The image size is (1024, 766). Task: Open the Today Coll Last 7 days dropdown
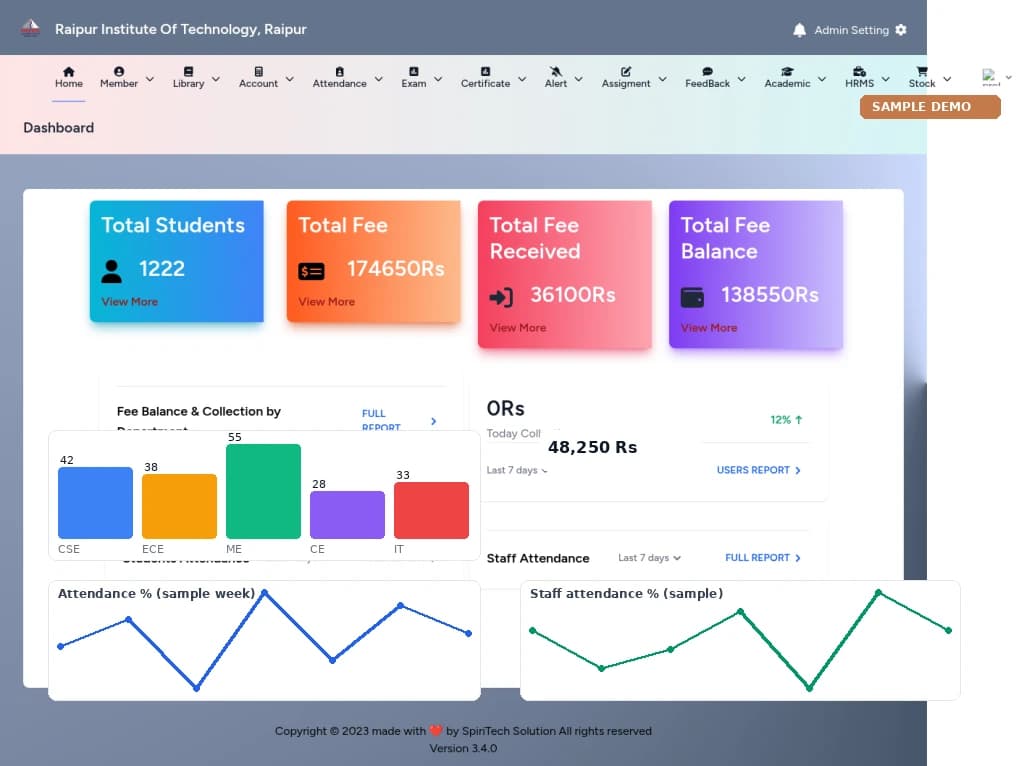click(x=517, y=470)
